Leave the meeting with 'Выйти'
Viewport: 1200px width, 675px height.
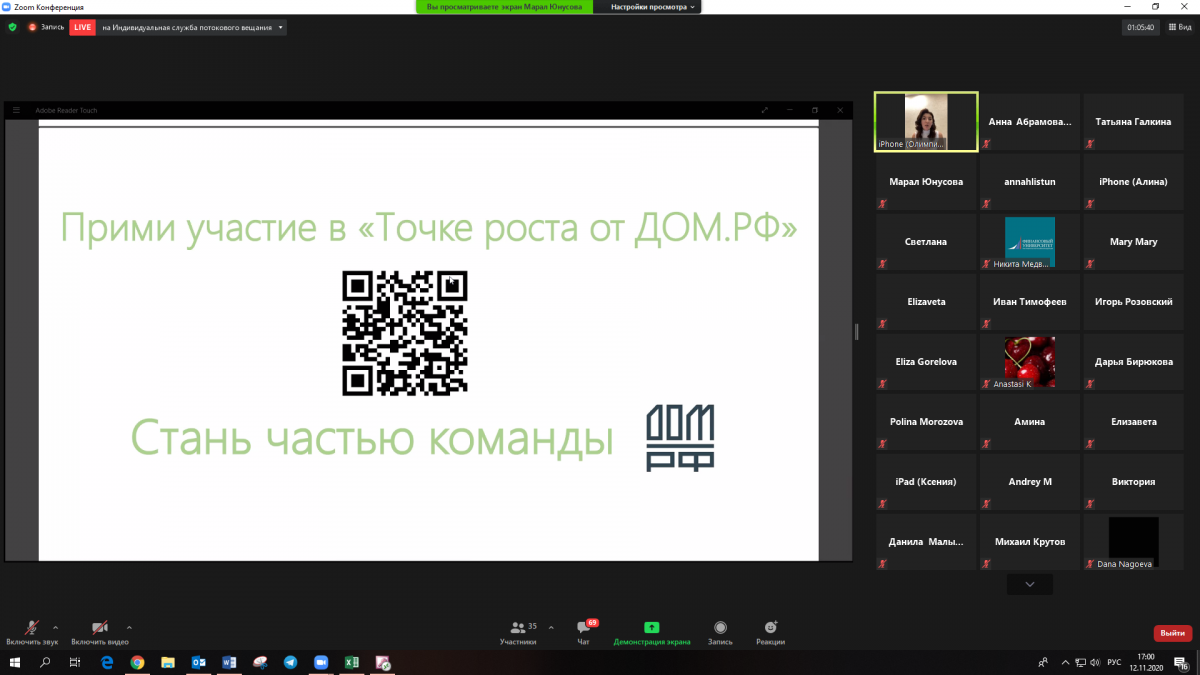click(1172, 633)
